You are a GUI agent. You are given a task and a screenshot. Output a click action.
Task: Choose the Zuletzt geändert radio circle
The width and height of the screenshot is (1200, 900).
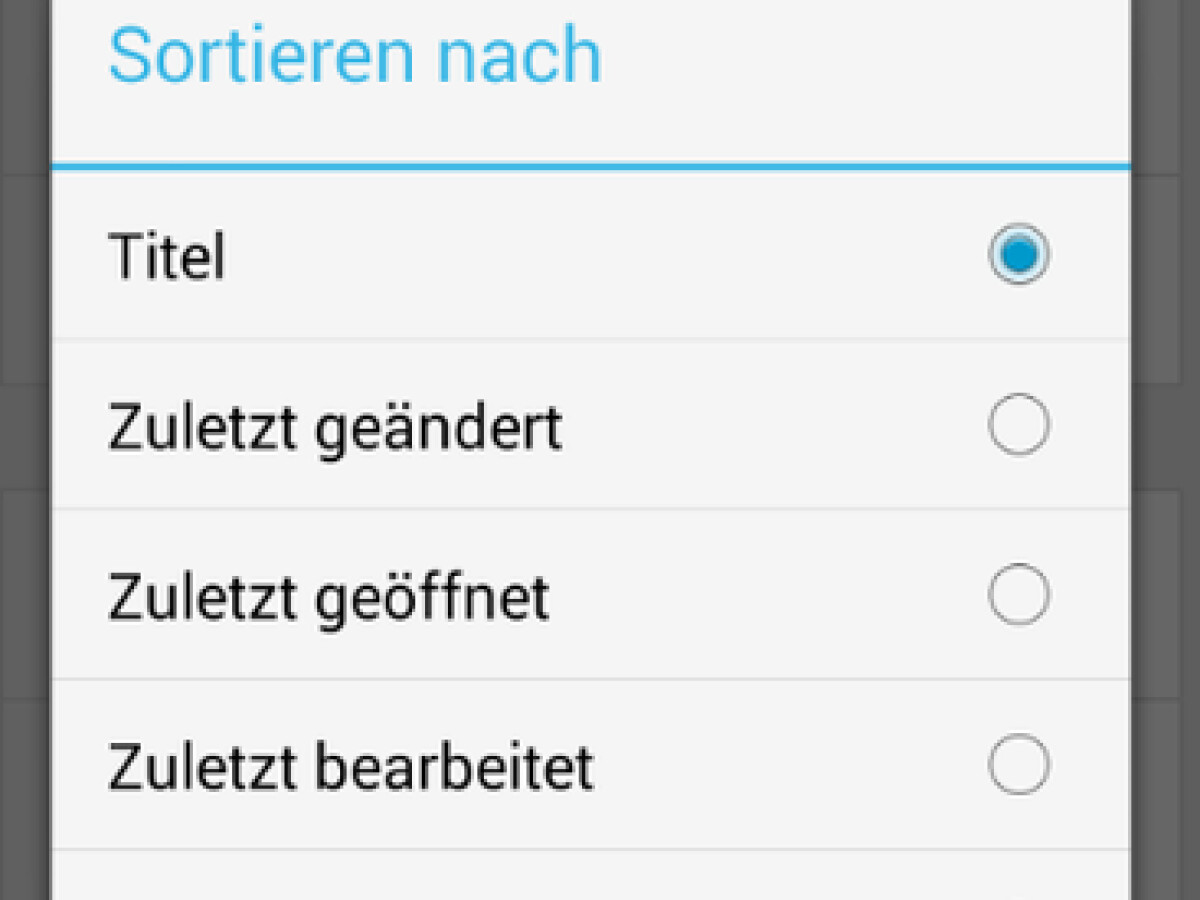click(x=1019, y=425)
